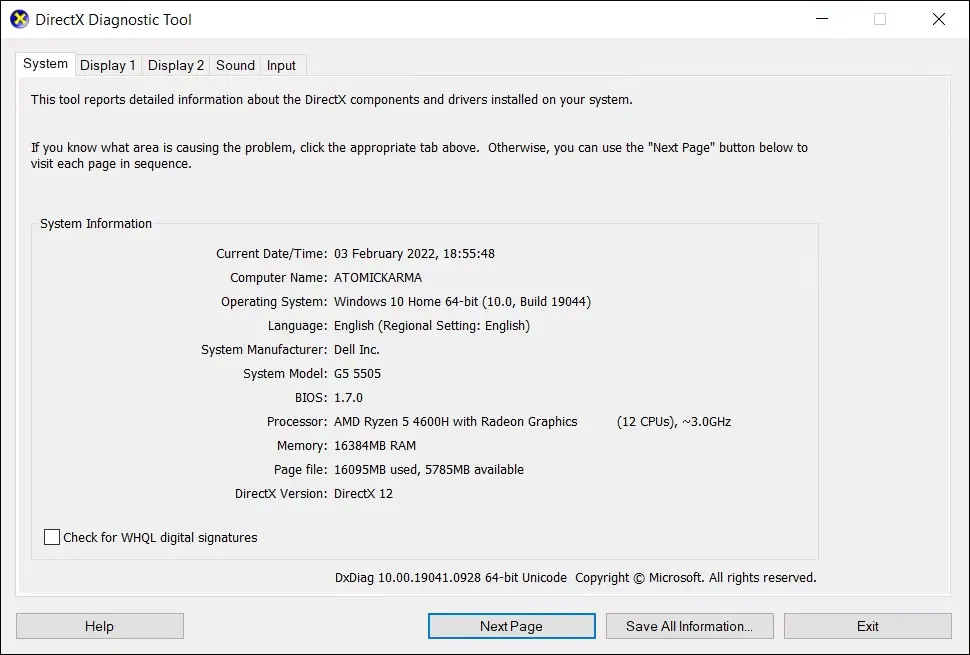The width and height of the screenshot is (970, 655).
Task: Click the 'Computer Name:' label
Action: (278, 278)
